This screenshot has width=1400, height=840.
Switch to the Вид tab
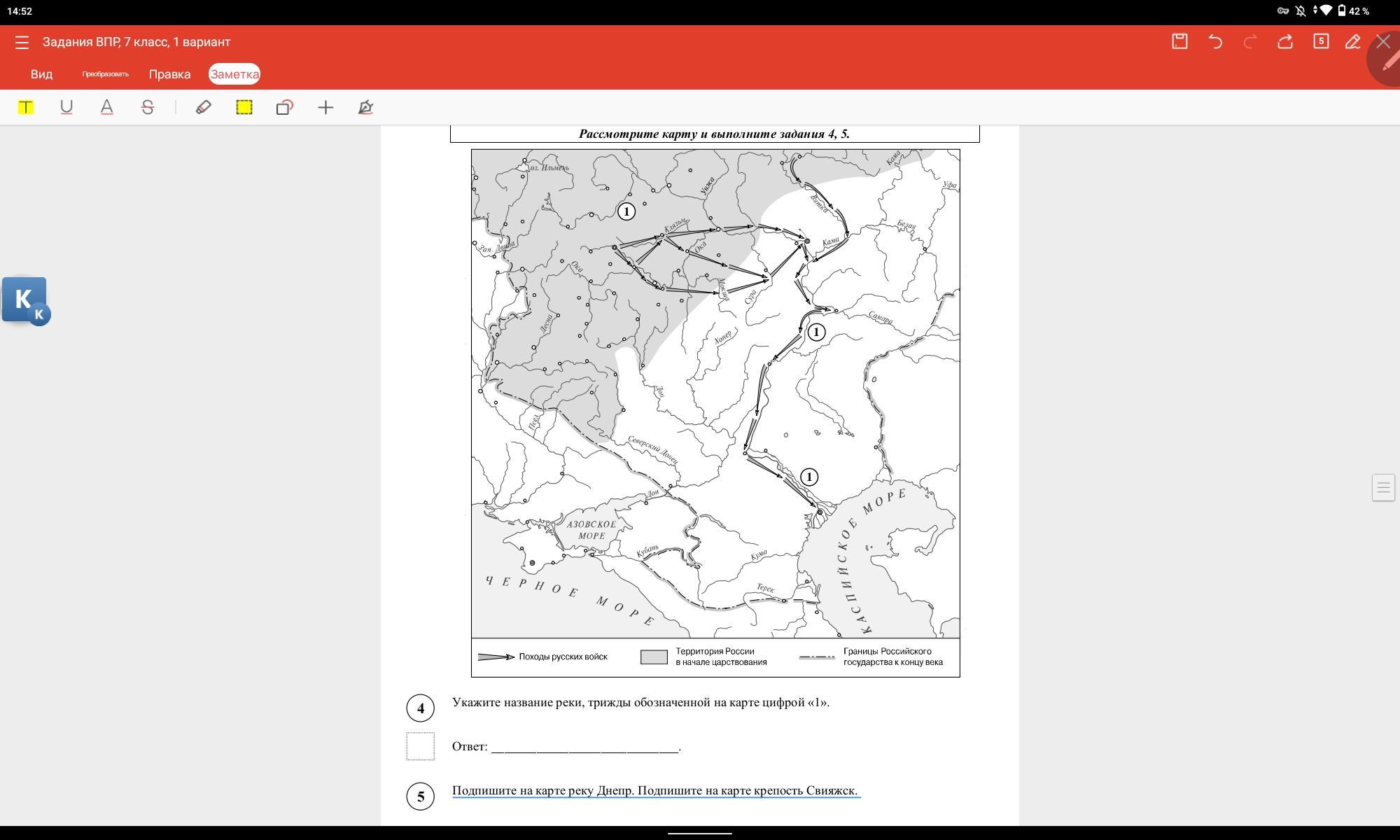point(41,74)
